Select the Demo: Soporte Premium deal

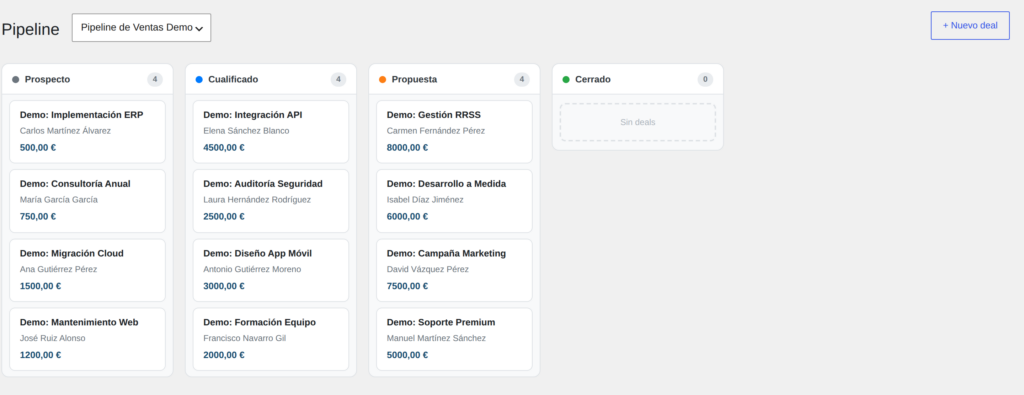[455, 340]
